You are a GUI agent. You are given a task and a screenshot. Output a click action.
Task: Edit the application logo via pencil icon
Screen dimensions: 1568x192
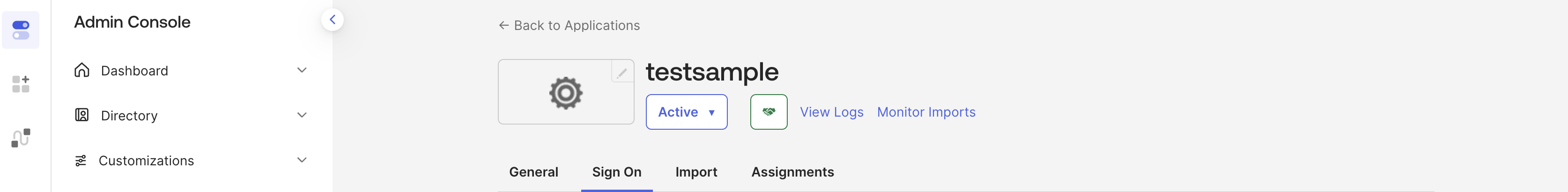[621, 73]
